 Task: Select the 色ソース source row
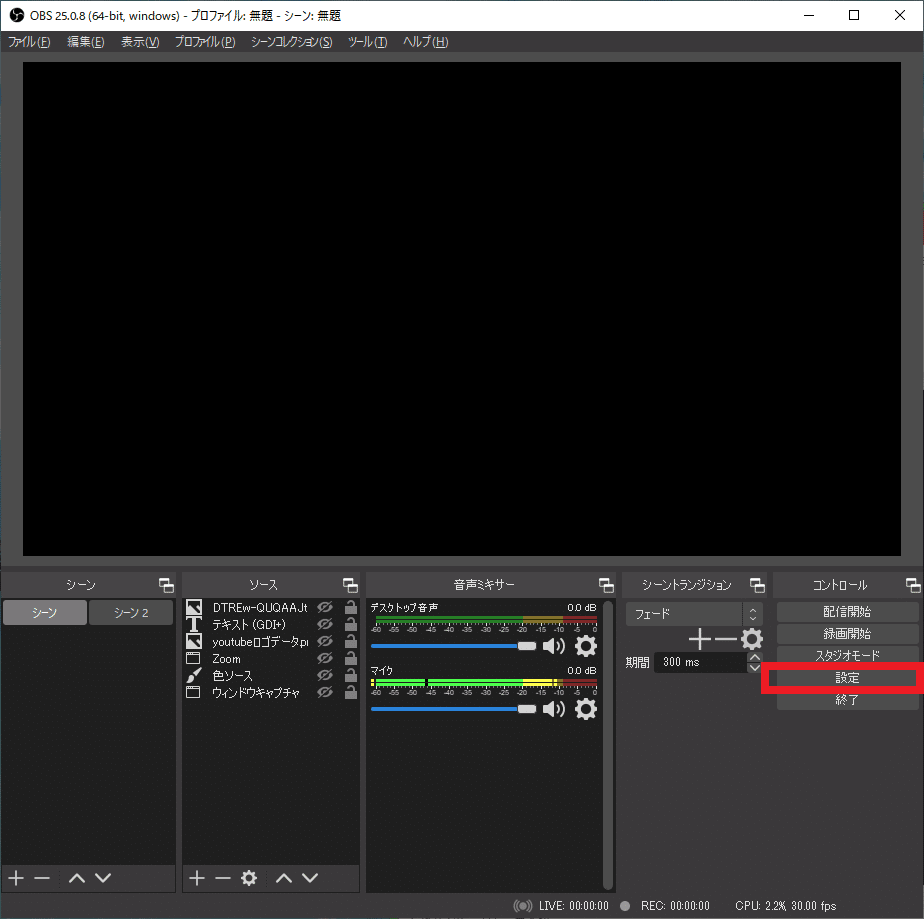[270, 676]
